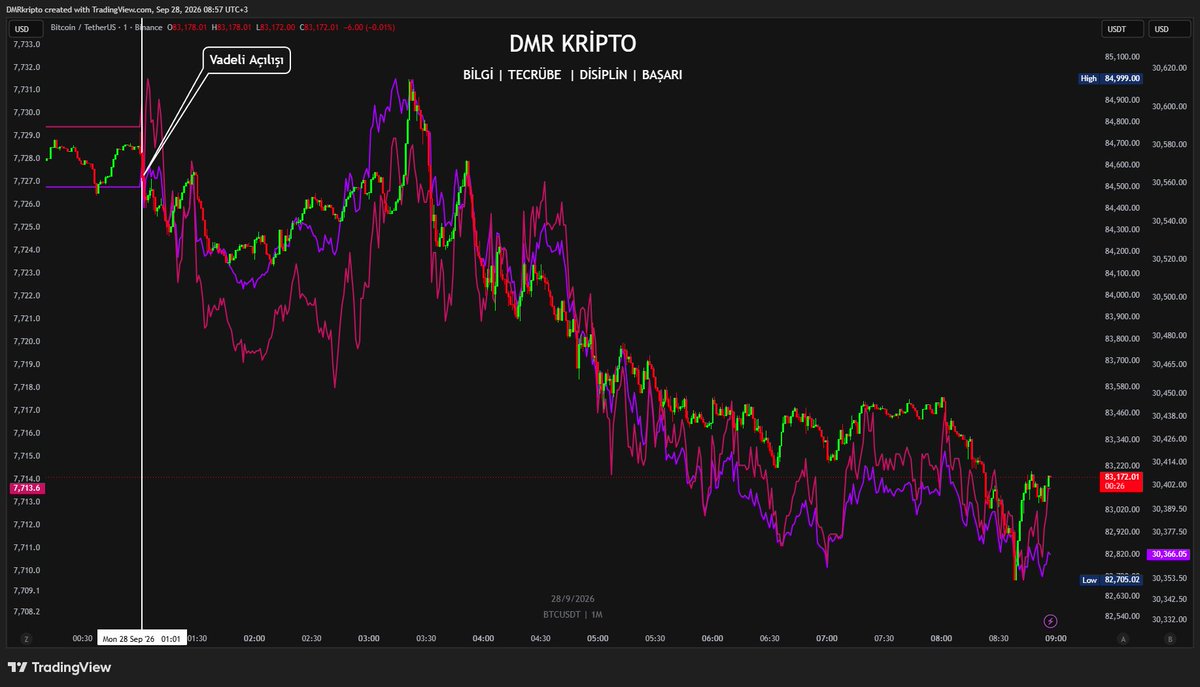Click the B scale button

[1169, 638]
